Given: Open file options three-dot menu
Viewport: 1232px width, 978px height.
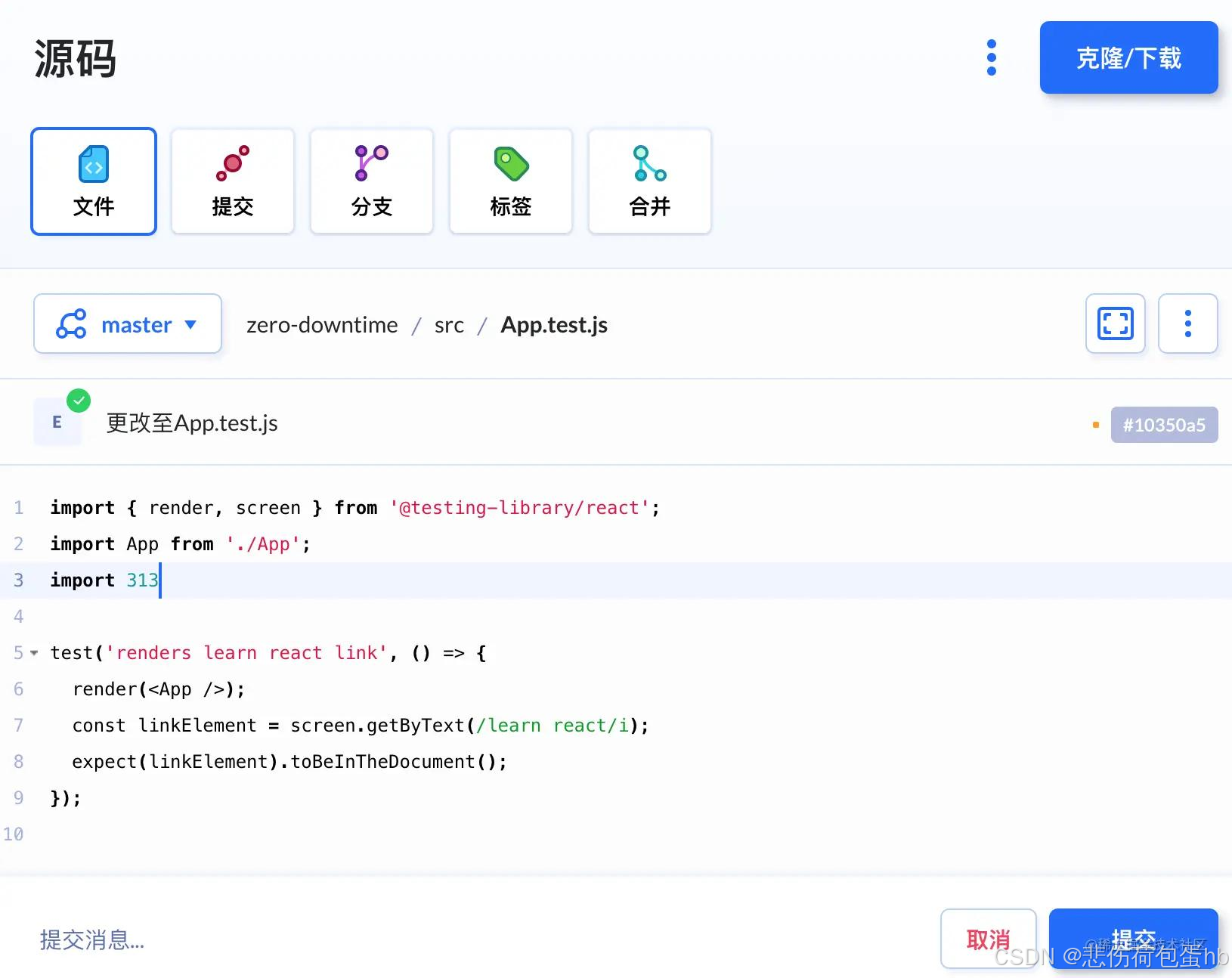Looking at the screenshot, I should 1188,323.
